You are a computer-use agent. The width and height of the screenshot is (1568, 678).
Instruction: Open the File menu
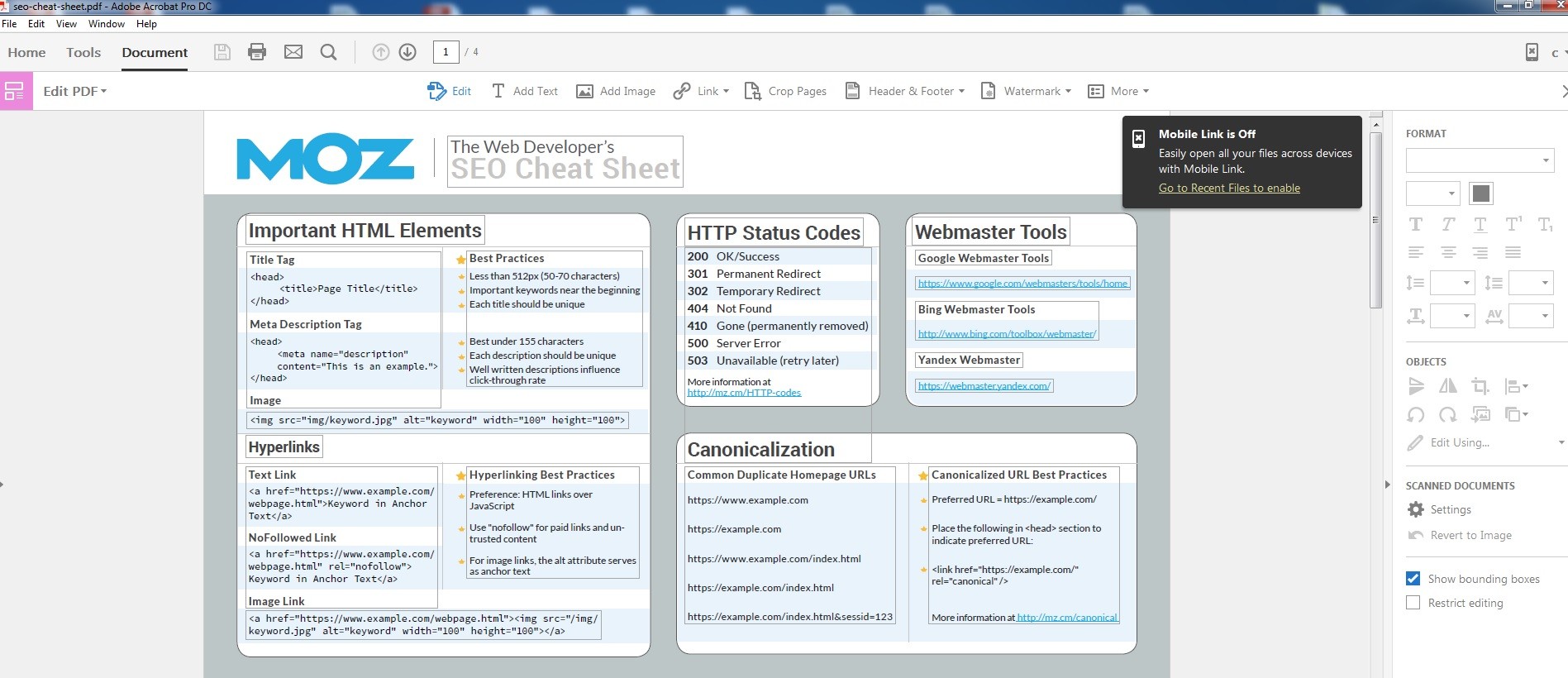(x=9, y=24)
